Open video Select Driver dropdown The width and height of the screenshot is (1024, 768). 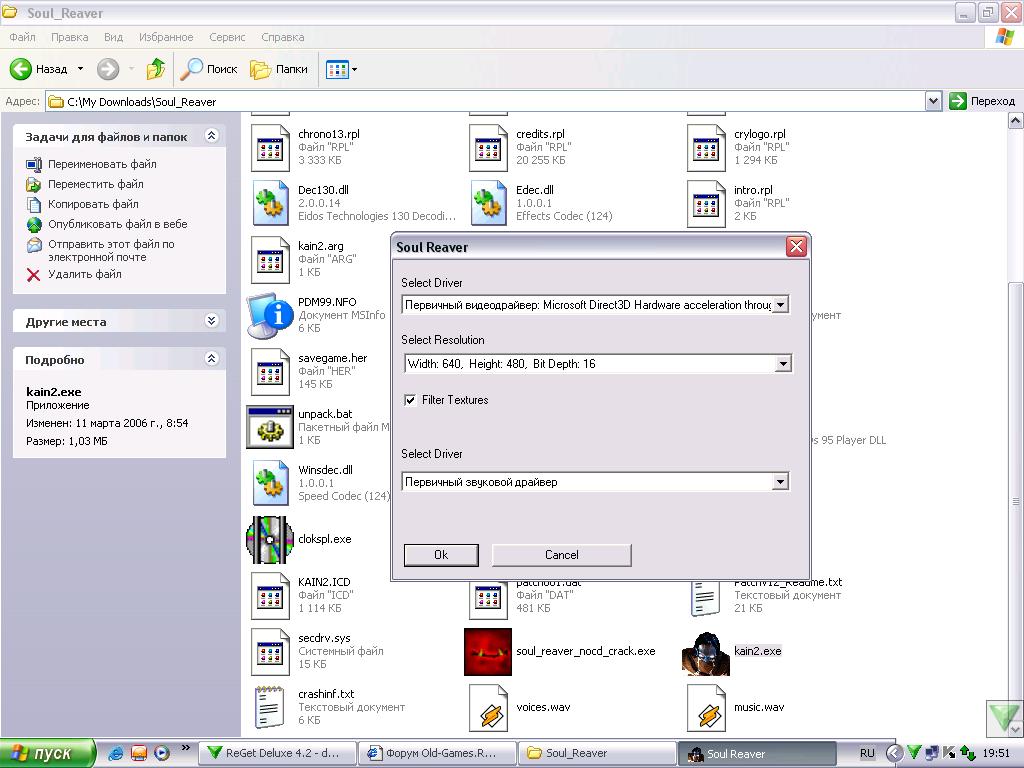[780, 305]
